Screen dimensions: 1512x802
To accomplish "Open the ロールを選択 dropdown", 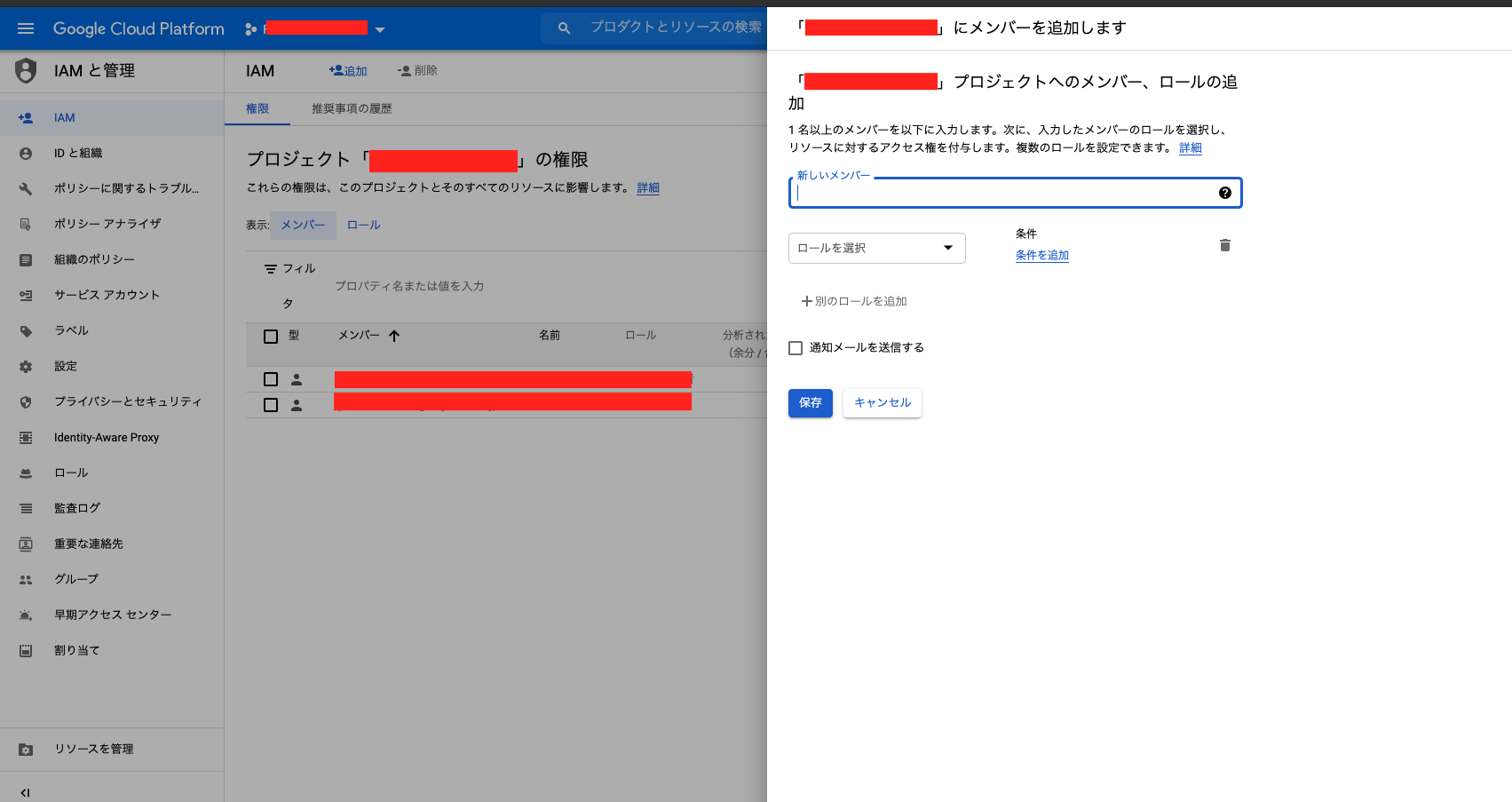I will [876, 248].
